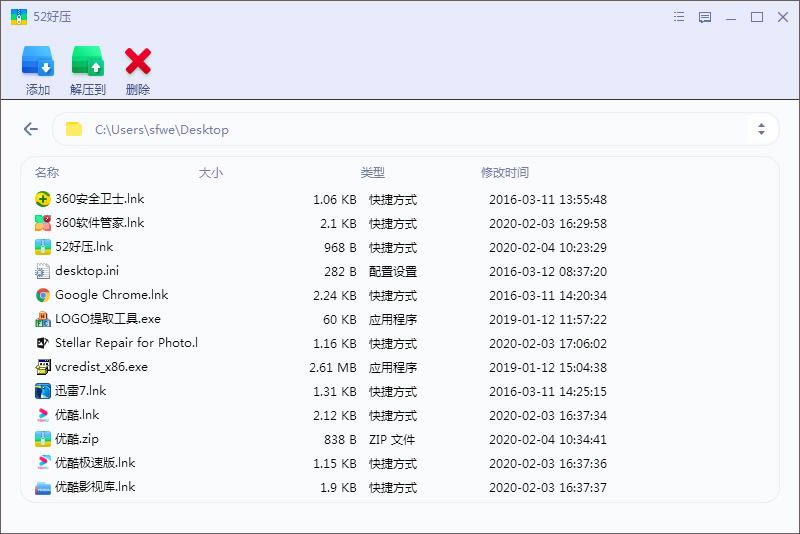Sort by the 修改时间 column header
Image resolution: width=800 pixels, height=534 pixels.
[x=505, y=172]
